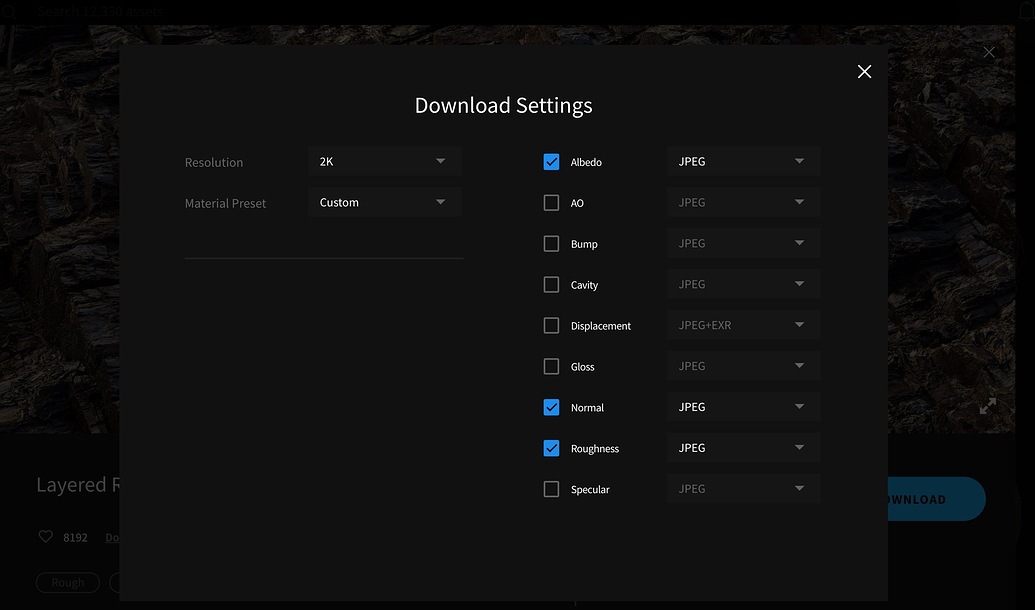Close the asset preview behind the dialog
The width and height of the screenshot is (1035, 610).
click(x=989, y=52)
